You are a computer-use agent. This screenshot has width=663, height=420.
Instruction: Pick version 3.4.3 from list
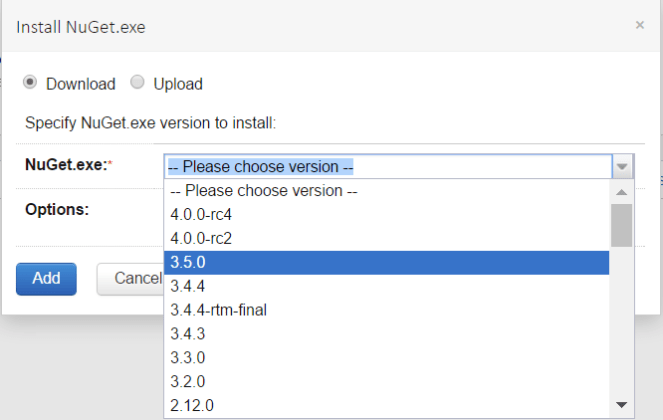[x=188, y=334]
